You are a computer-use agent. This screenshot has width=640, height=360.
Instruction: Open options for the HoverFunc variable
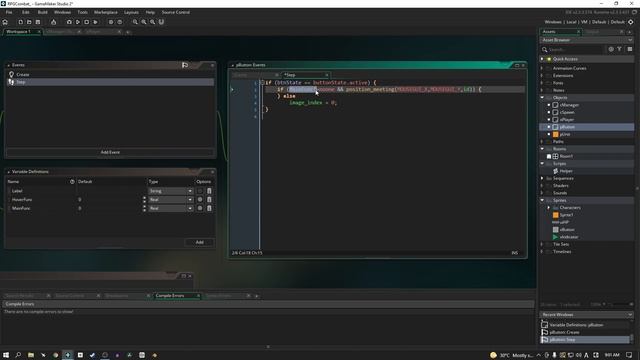click(x=200, y=200)
